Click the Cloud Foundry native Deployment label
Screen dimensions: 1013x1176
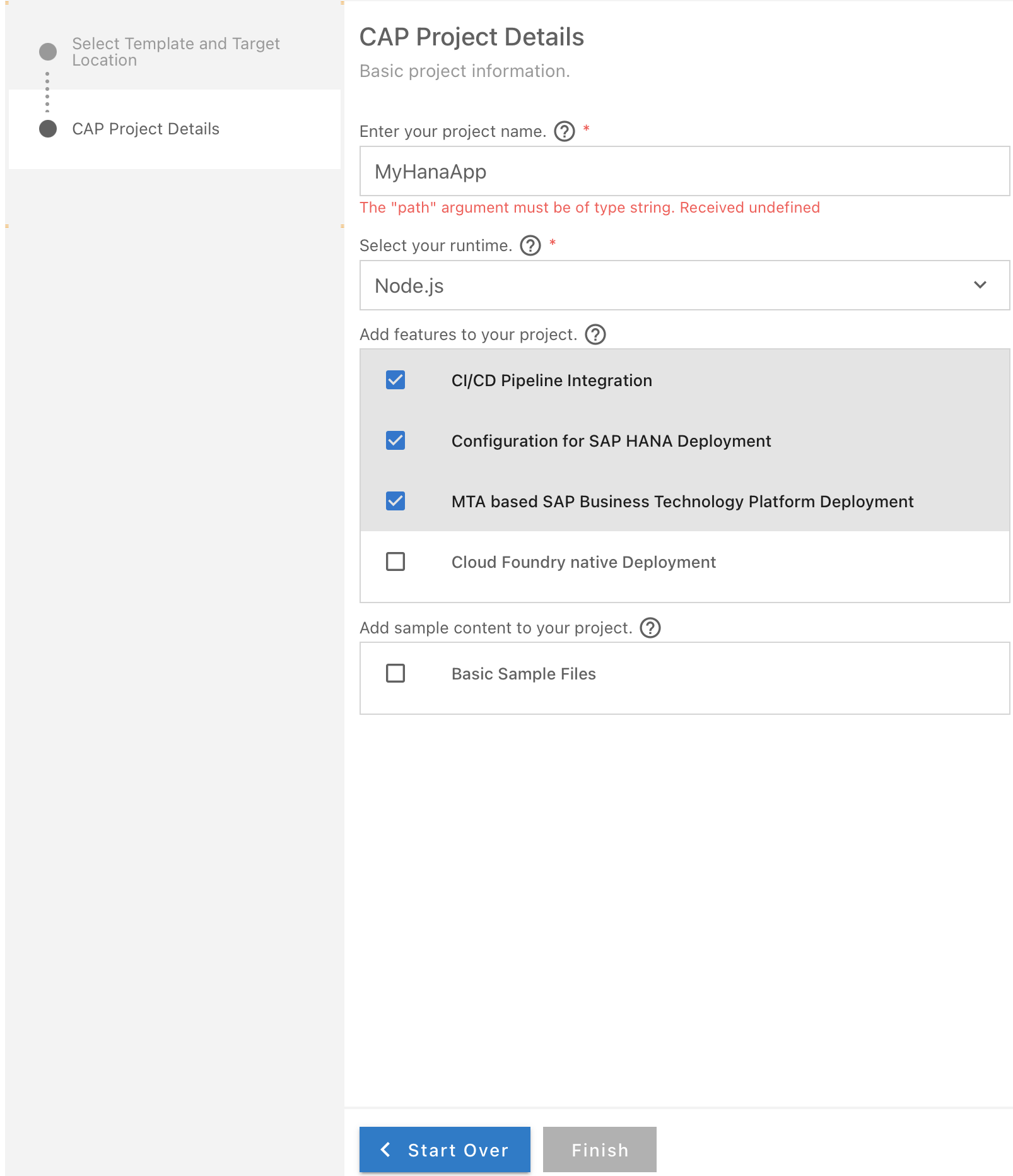(583, 562)
